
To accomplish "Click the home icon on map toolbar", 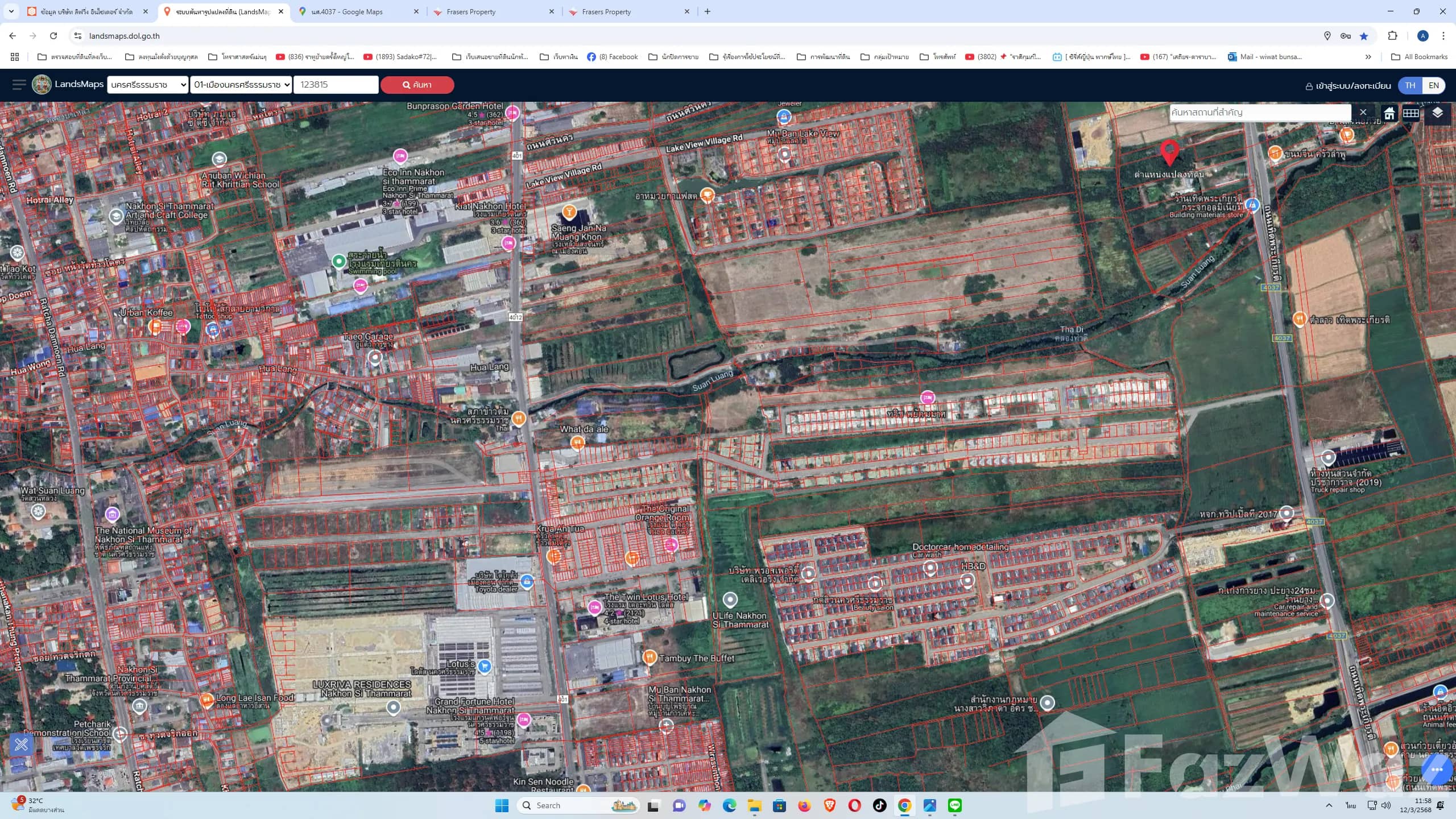I will tap(1389, 113).
